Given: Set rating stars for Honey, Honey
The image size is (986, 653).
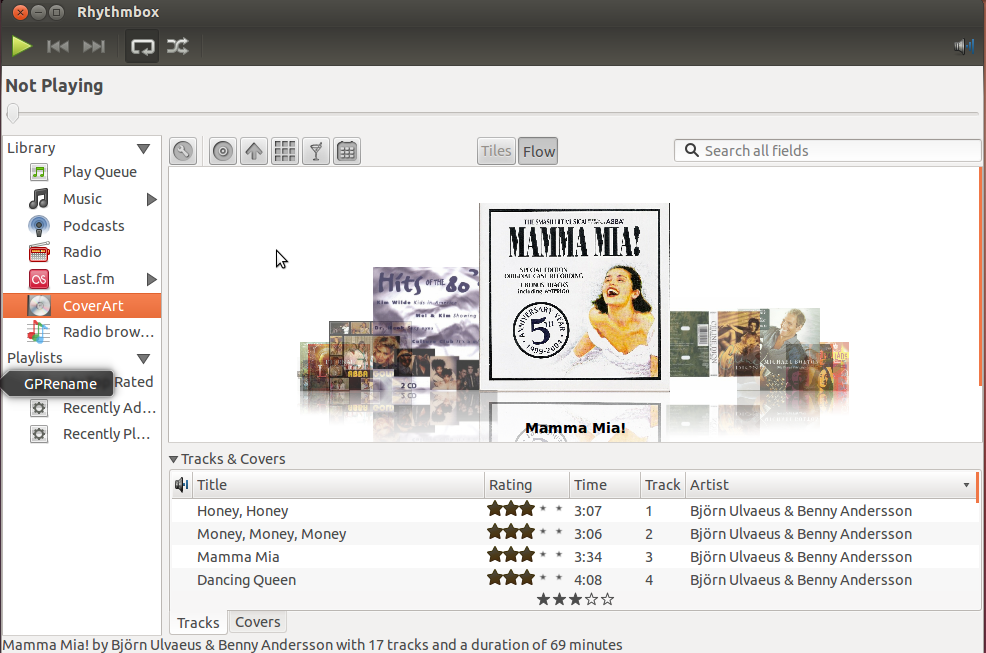Looking at the screenshot, I should pos(525,509).
